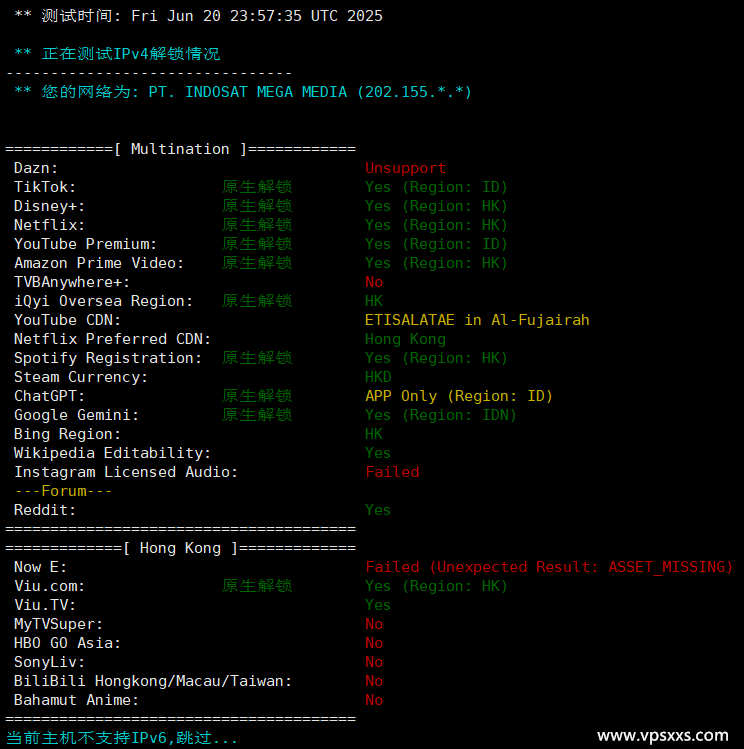Image resolution: width=744 pixels, height=749 pixels.
Task: Click the 'Yes' result beside Reddit
Action: pyautogui.click(x=378, y=510)
